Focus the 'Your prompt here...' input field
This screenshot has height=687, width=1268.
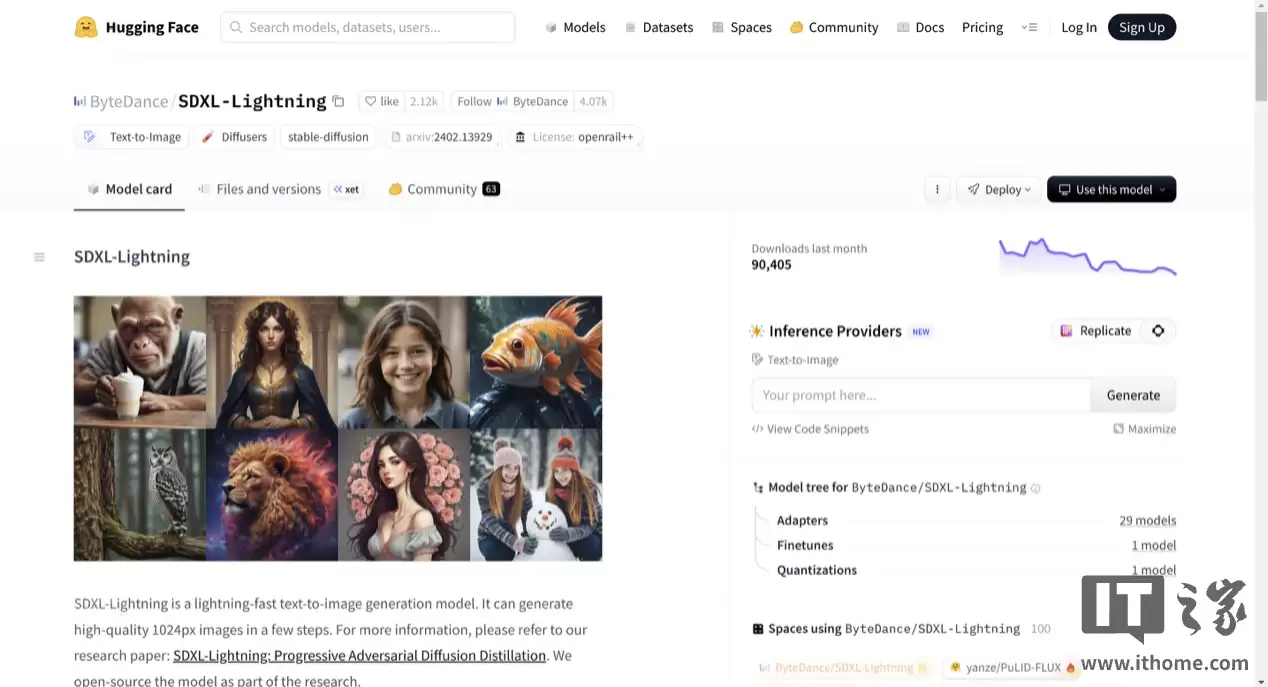[x=920, y=395]
